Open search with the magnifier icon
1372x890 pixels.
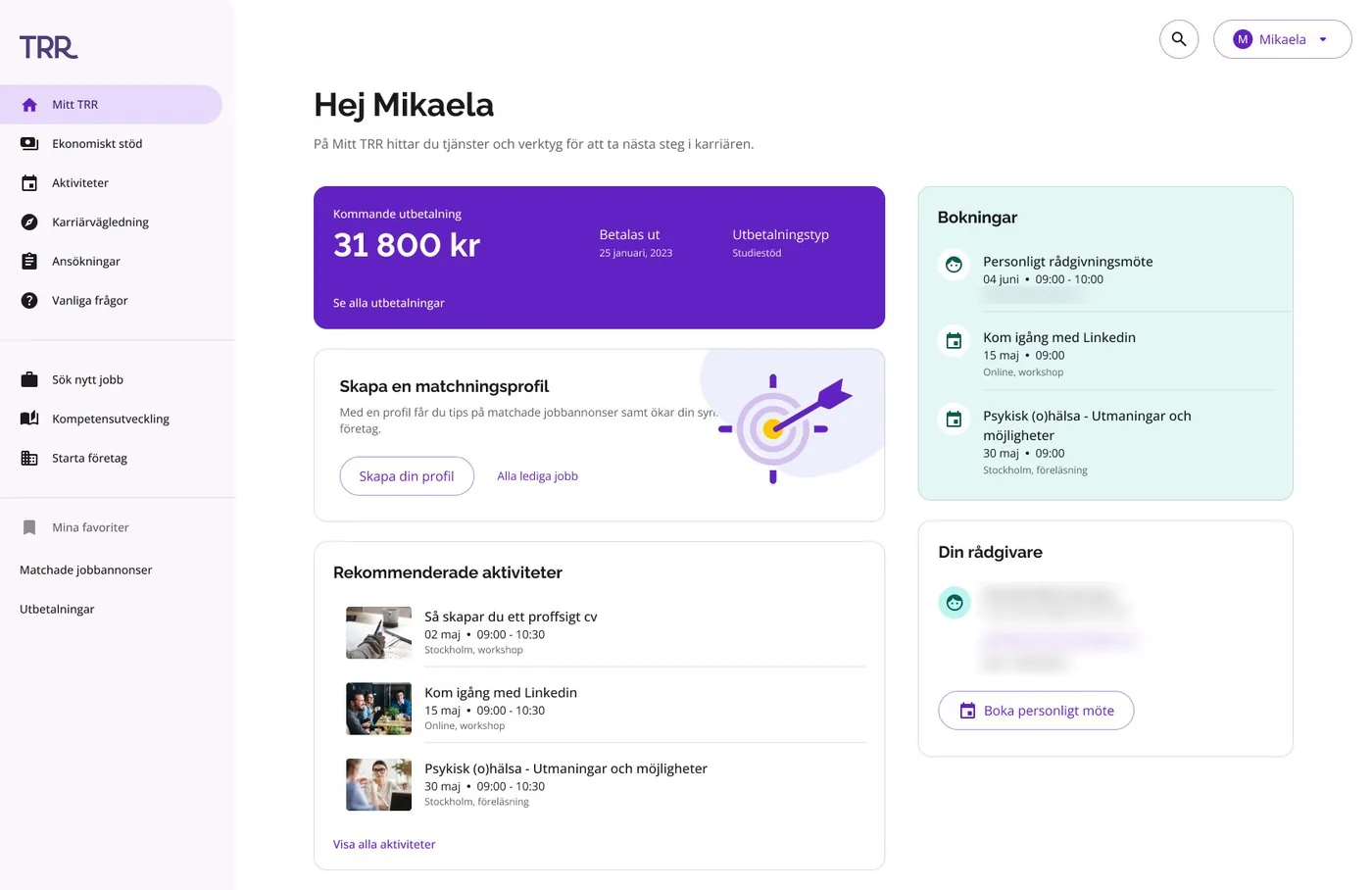pos(1179,39)
